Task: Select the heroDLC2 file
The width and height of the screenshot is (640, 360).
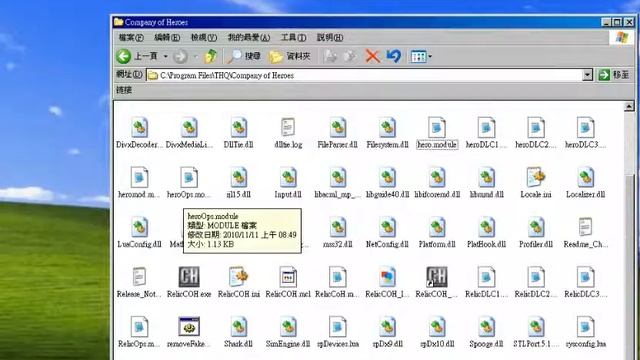Action: [536, 133]
